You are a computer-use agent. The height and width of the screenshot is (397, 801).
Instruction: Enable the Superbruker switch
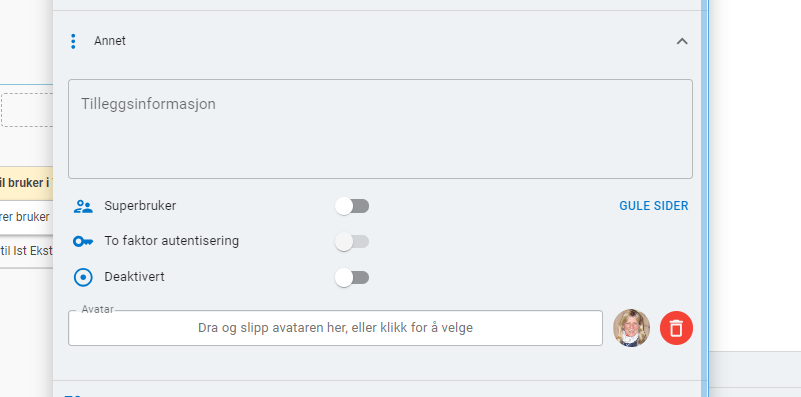351,206
